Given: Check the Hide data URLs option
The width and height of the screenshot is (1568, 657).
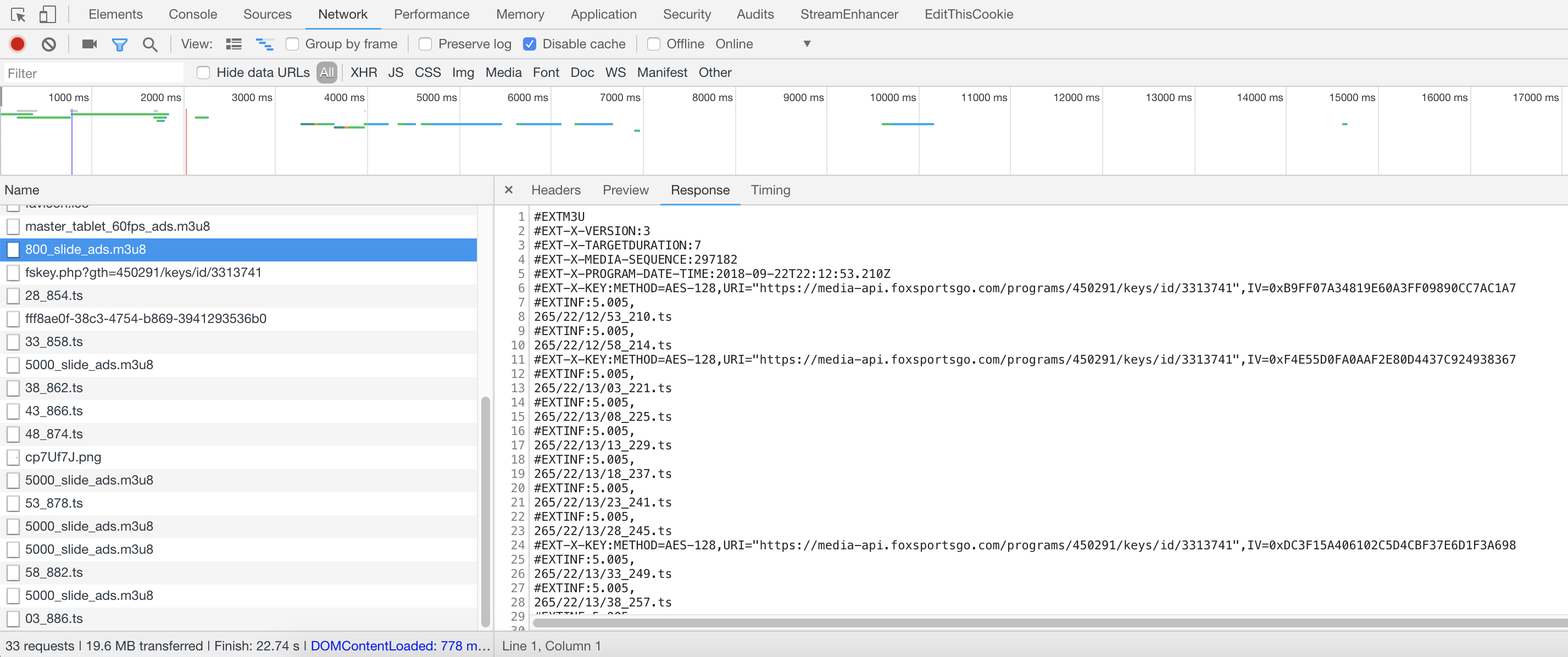Looking at the screenshot, I should (203, 73).
